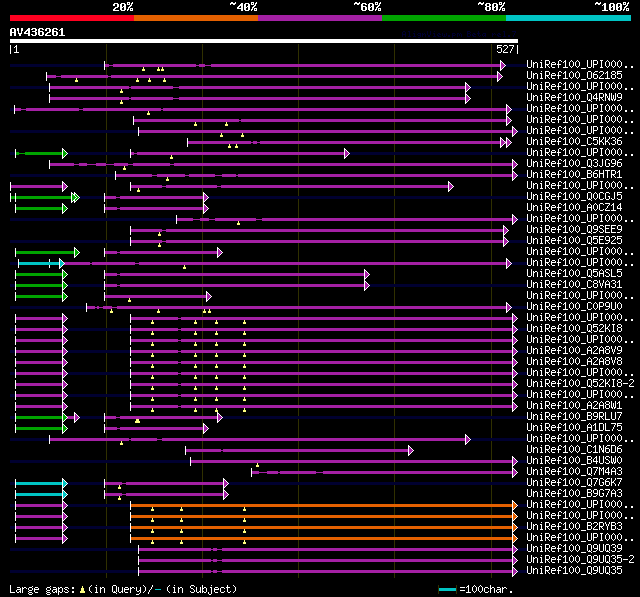Click the end arrowhead of the C1N6D6 alignment
This screenshot has height=597, width=640.
[x=411, y=451]
